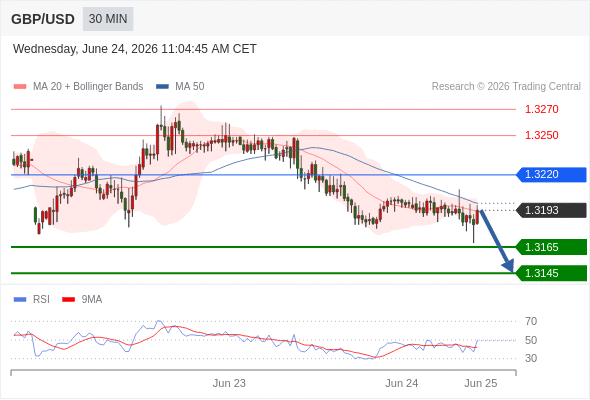Toggle the 9MA legend entry
The height and width of the screenshot is (400, 590).
click(x=82, y=300)
